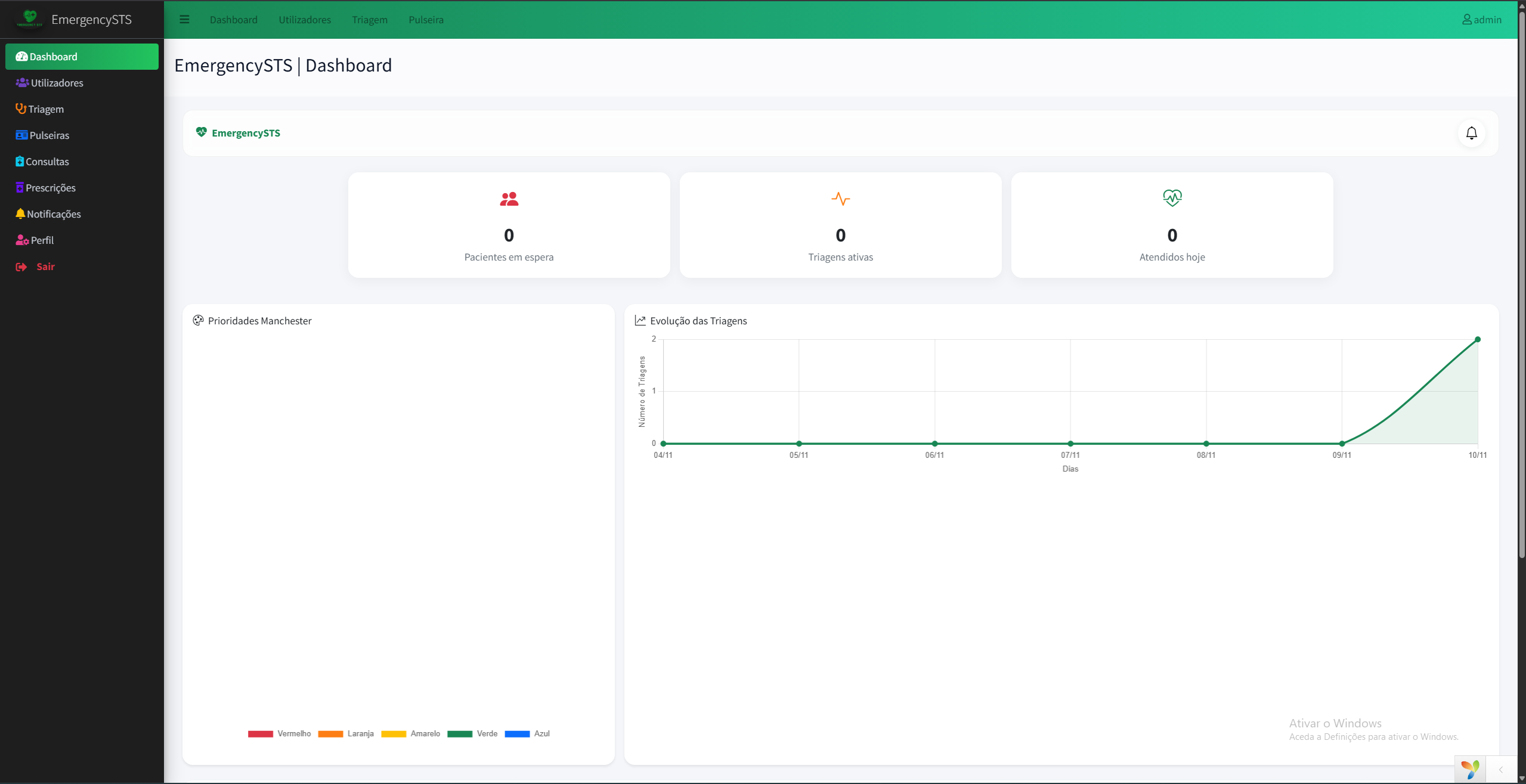Screen dimensions: 1526x784
Task: Open Notificações in the sidebar
Action: 53,214
